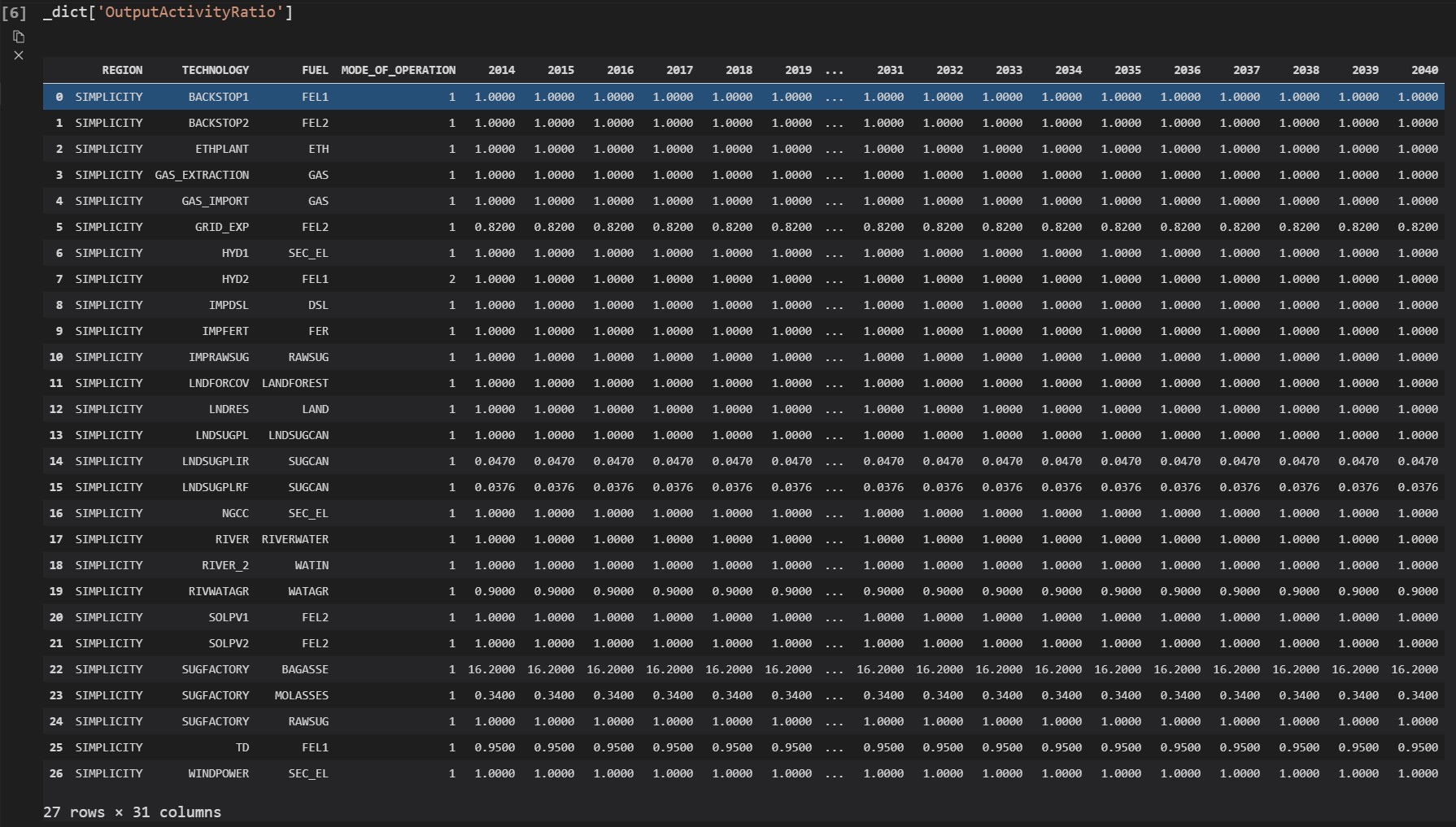This screenshot has height=827, width=1456.
Task: Click the copy output icon
Action: 18,37
